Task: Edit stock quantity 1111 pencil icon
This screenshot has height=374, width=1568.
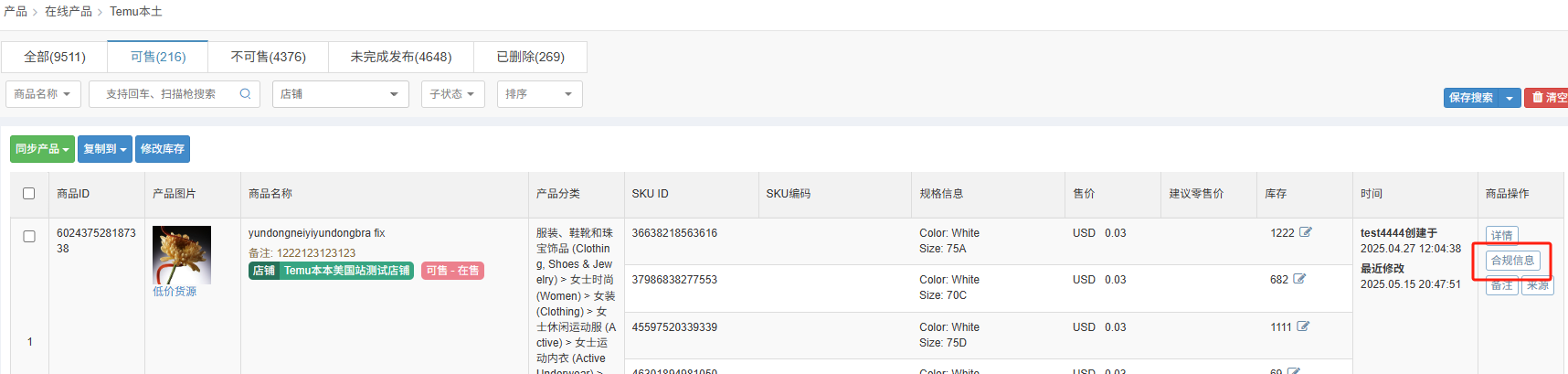Action: 1303,326
